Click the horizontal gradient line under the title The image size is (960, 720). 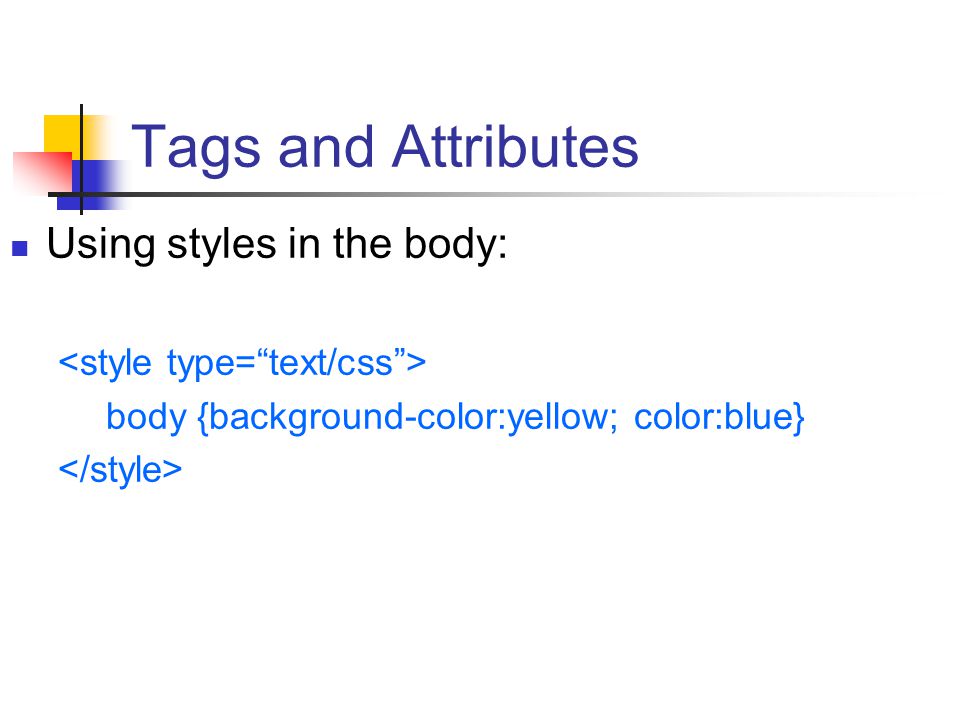coord(484,195)
